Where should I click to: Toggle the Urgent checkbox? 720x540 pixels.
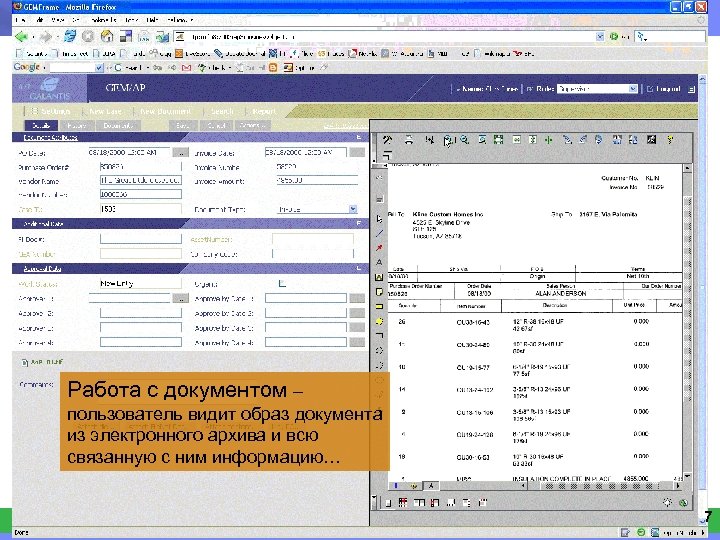point(282,284)
